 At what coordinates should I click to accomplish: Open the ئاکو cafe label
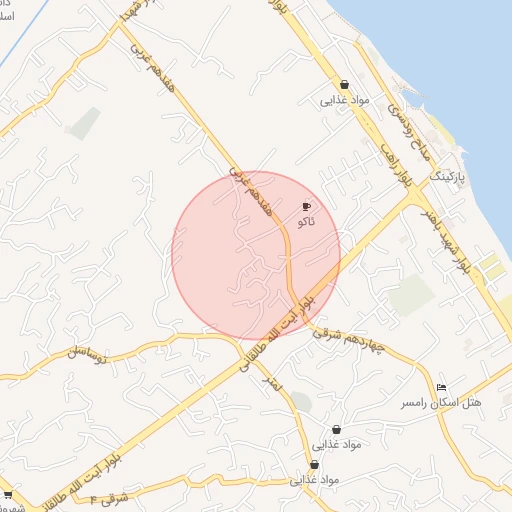[x=306, y=222]
